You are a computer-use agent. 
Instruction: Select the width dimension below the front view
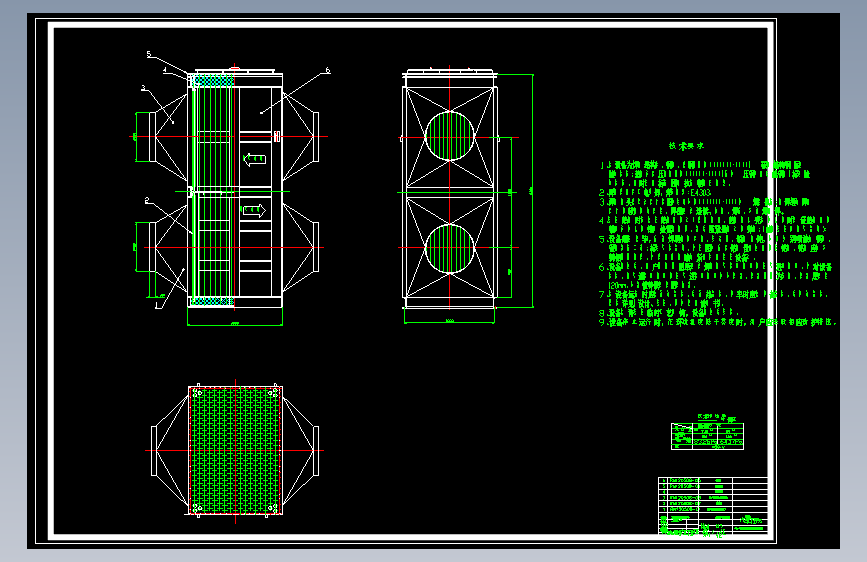pyautogui.click(x=235, y=325)
